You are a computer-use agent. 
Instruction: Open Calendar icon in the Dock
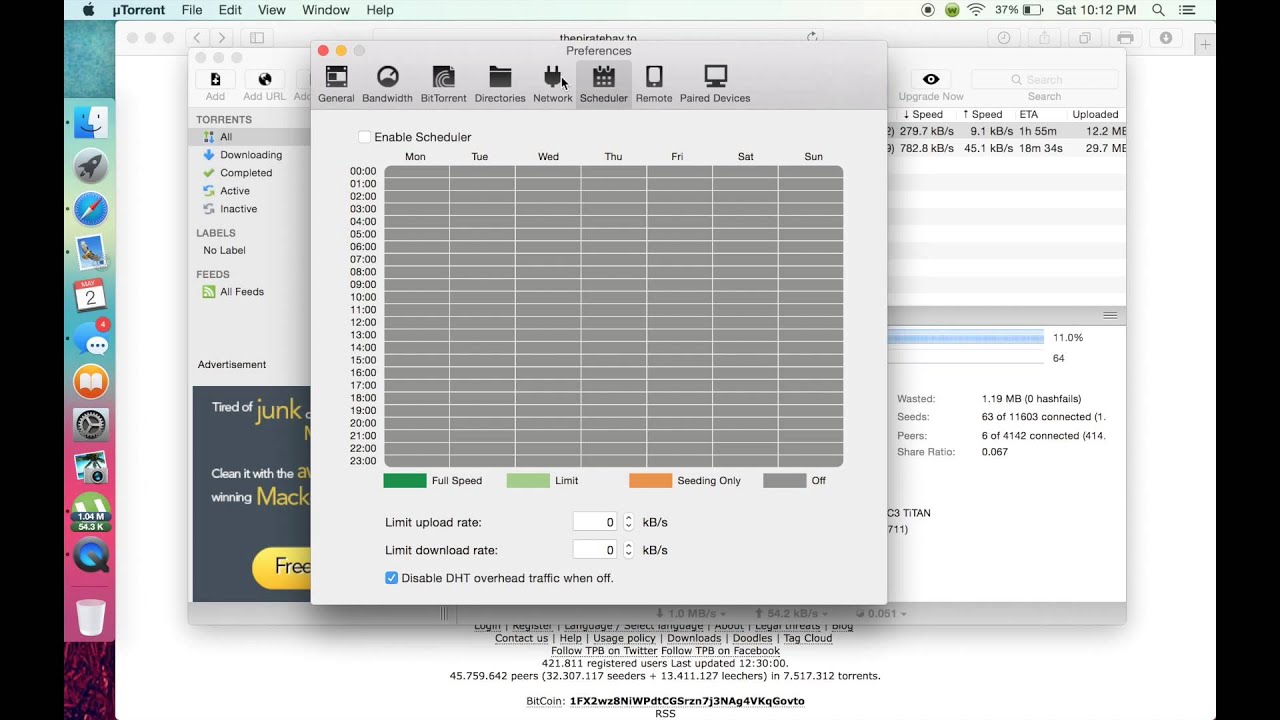pos(91,296)
